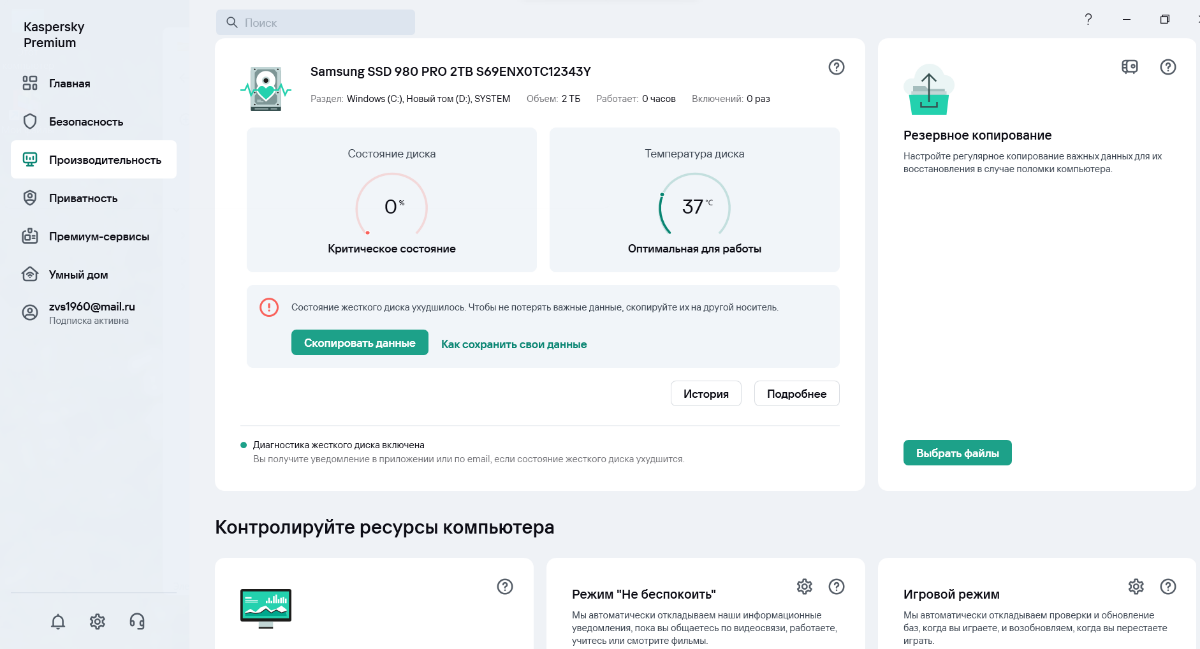Click the disk state 0% gauge
This screenshot has height=649, width=1200.
(x=392, y=207)
